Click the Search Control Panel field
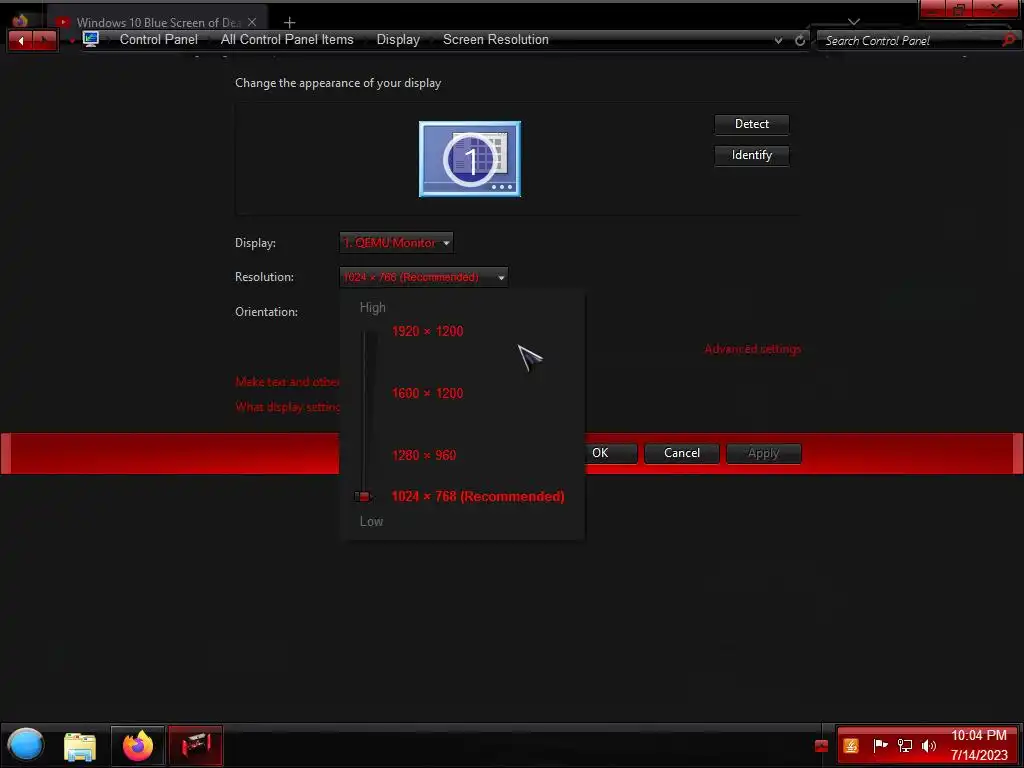The height and width of the screenshot is (768, 1024). point(911,40)
